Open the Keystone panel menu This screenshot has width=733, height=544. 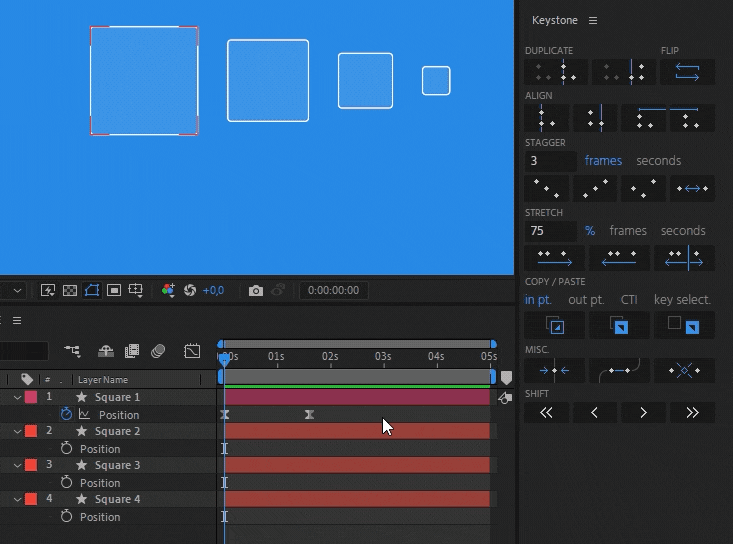[x=593, y=20]
